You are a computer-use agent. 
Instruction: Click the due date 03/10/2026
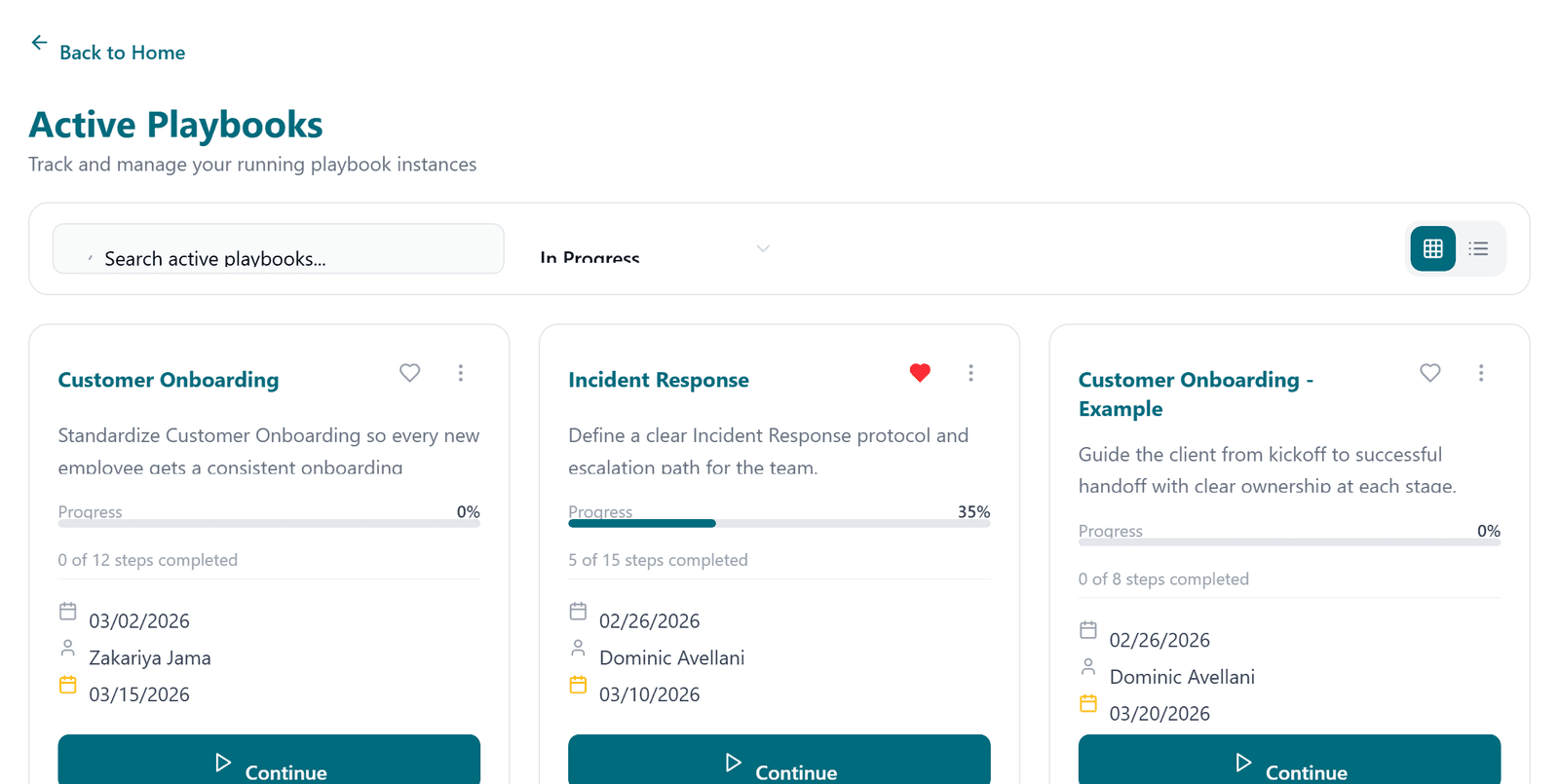pos(650,695)
